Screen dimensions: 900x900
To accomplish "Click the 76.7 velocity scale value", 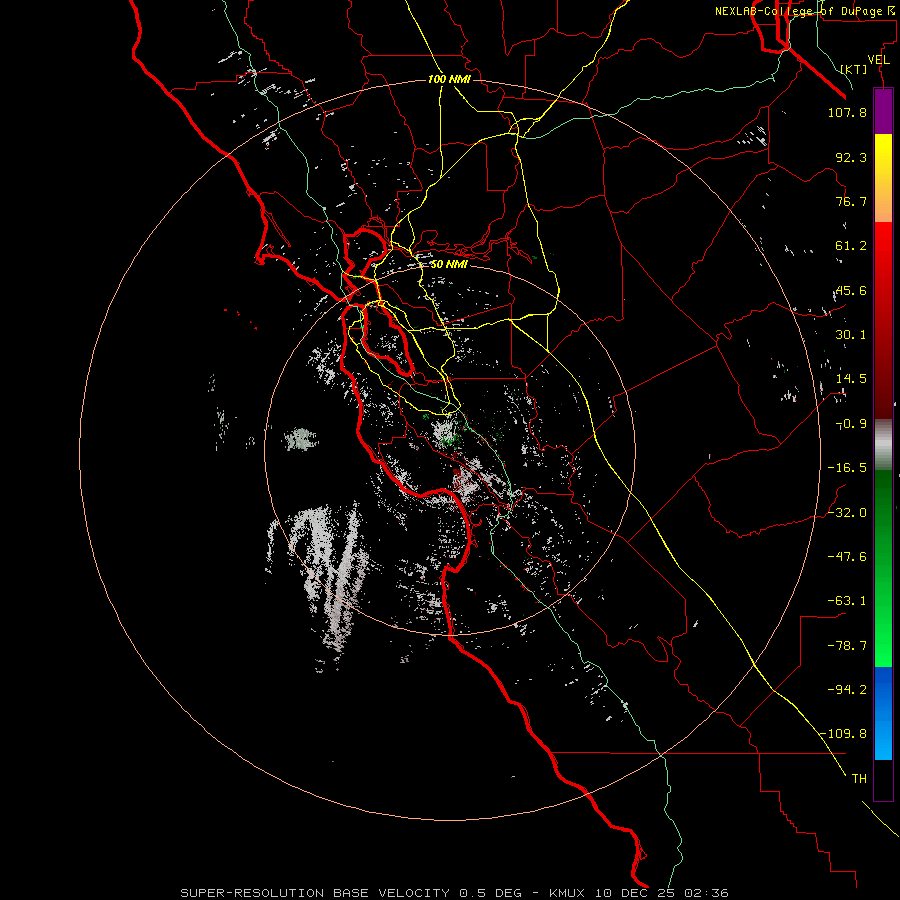I will pyautogui.click(x=851, y=201).
